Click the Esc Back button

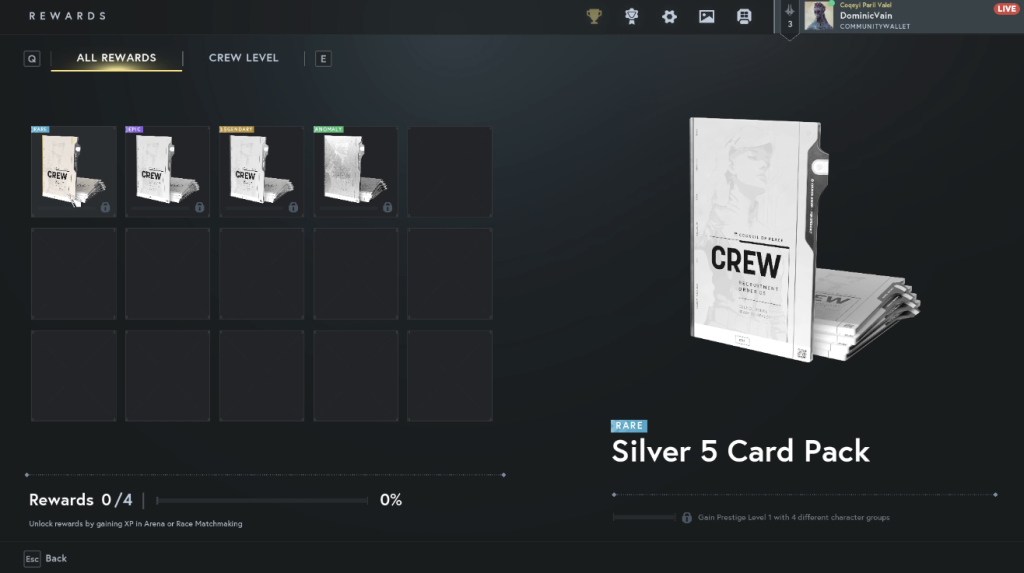pyautogui.click(x=46, y=559)
